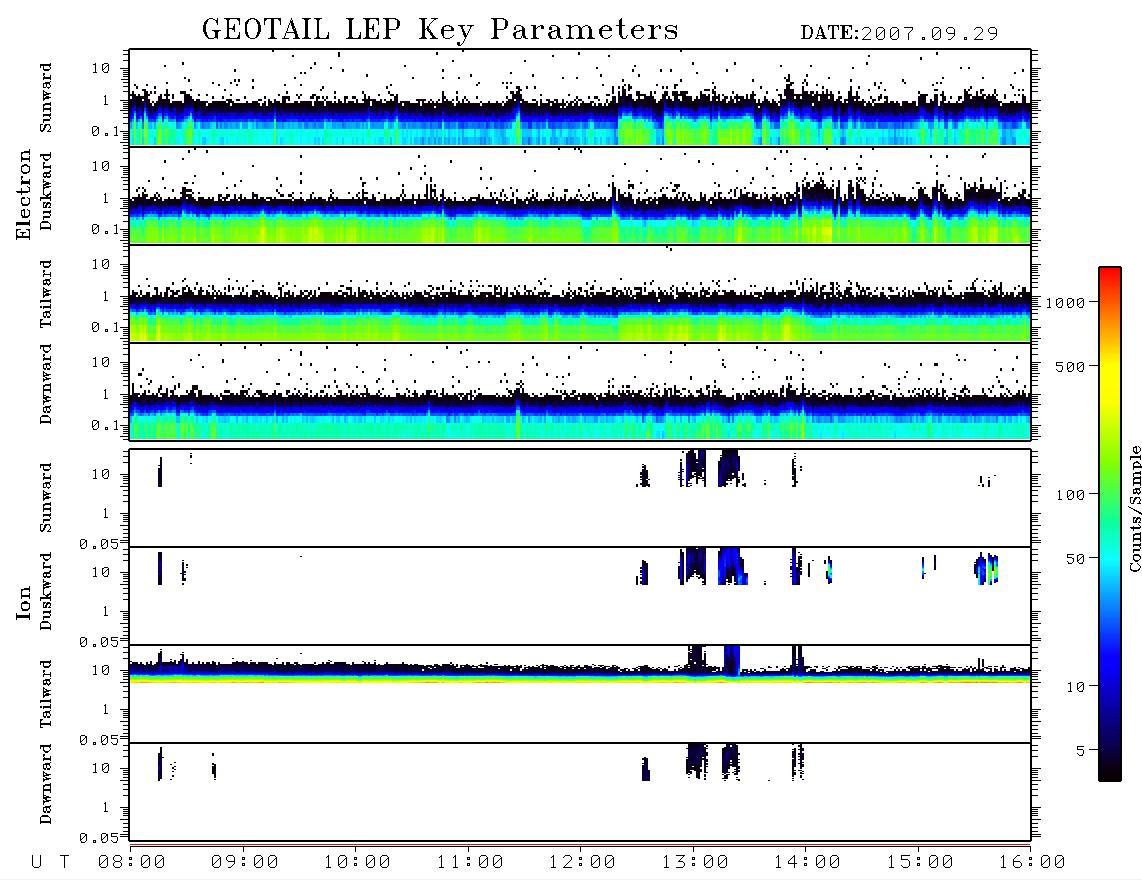This screenshot has height=880, width=1142.
Task: Select the 100 color bar tick label
Action: tap(1071, 495)
